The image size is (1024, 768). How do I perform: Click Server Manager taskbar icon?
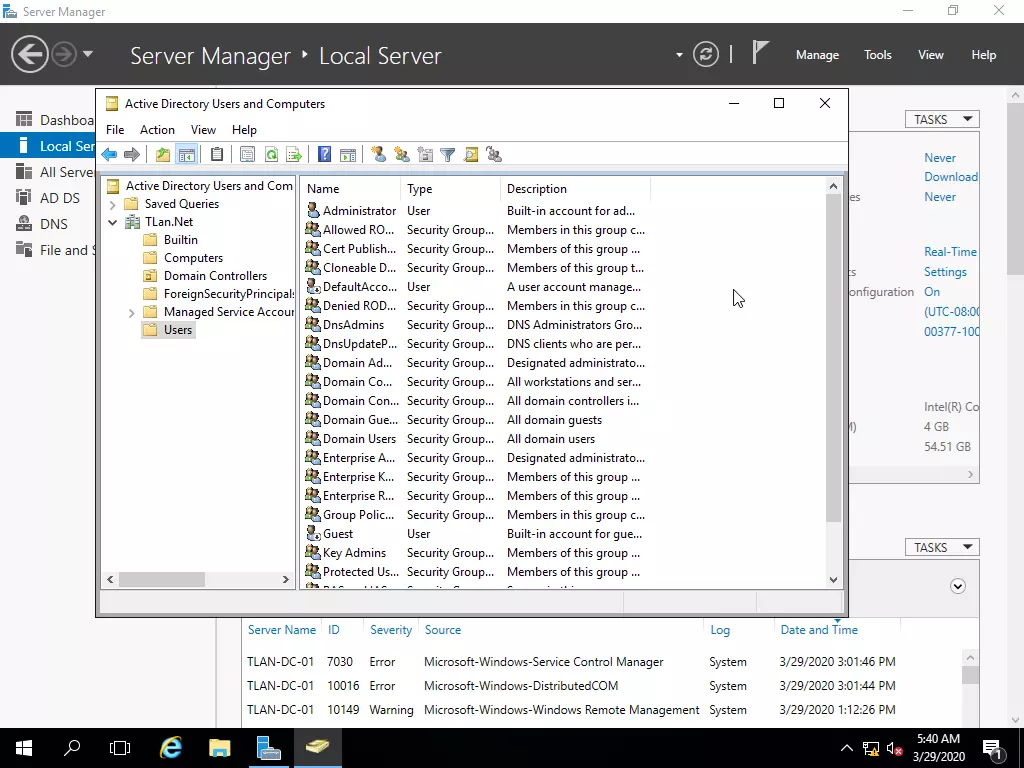[268, 748]
